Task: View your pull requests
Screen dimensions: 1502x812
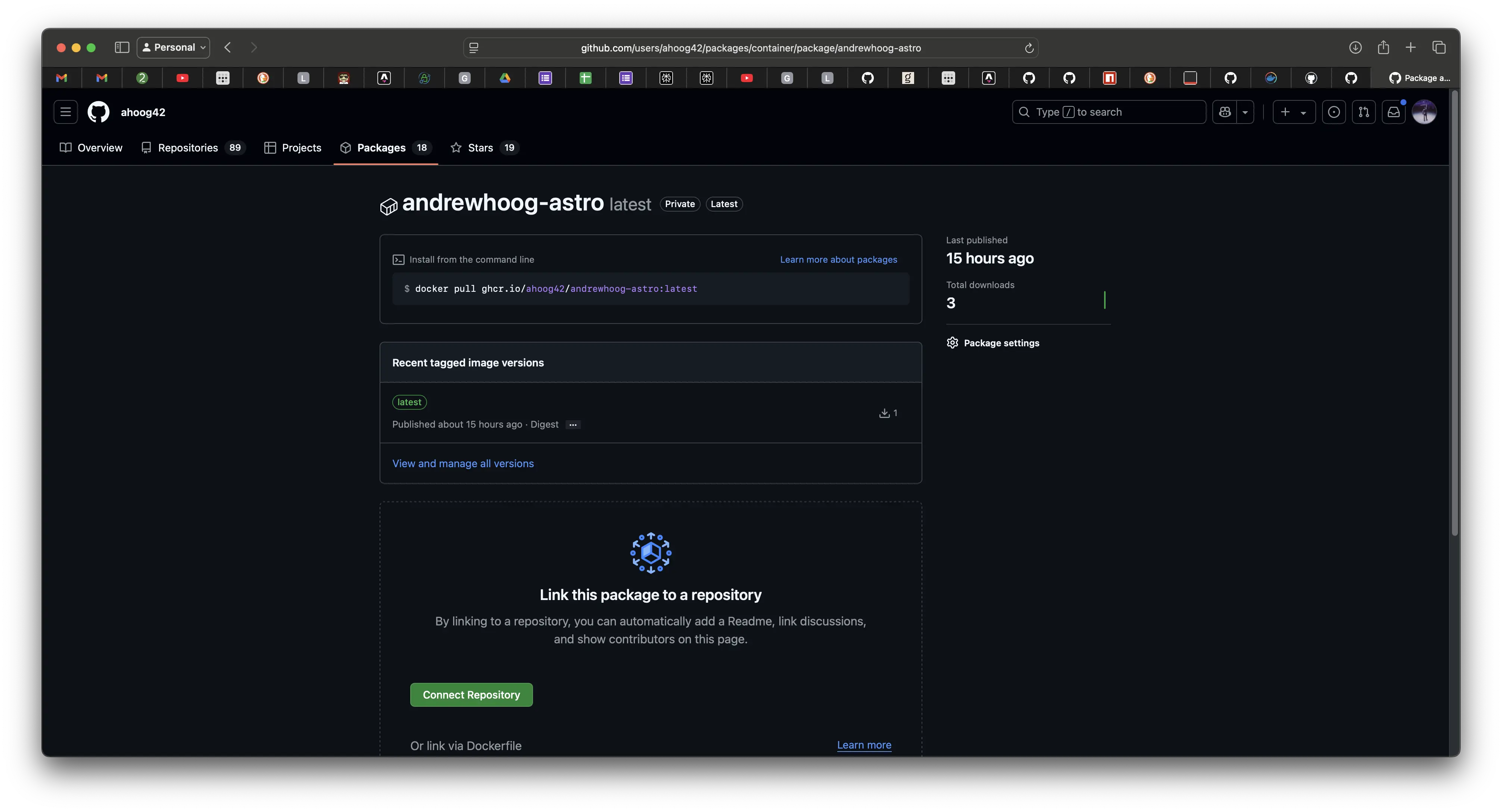Action: [x=1364, y=111]
